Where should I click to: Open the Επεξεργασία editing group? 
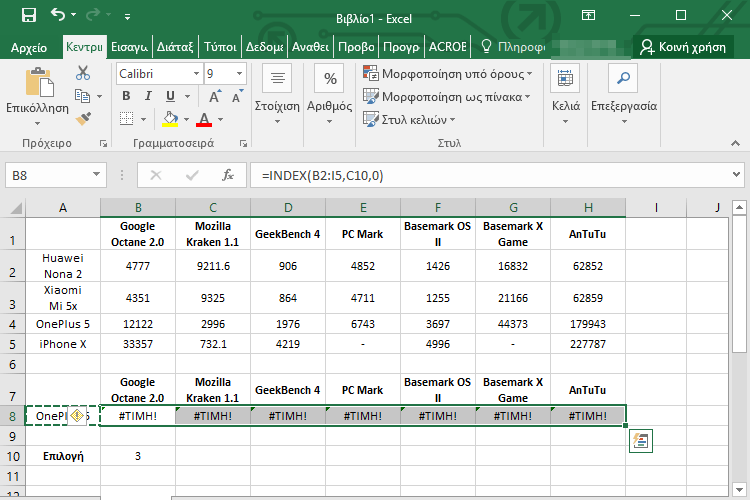(624, 94)
